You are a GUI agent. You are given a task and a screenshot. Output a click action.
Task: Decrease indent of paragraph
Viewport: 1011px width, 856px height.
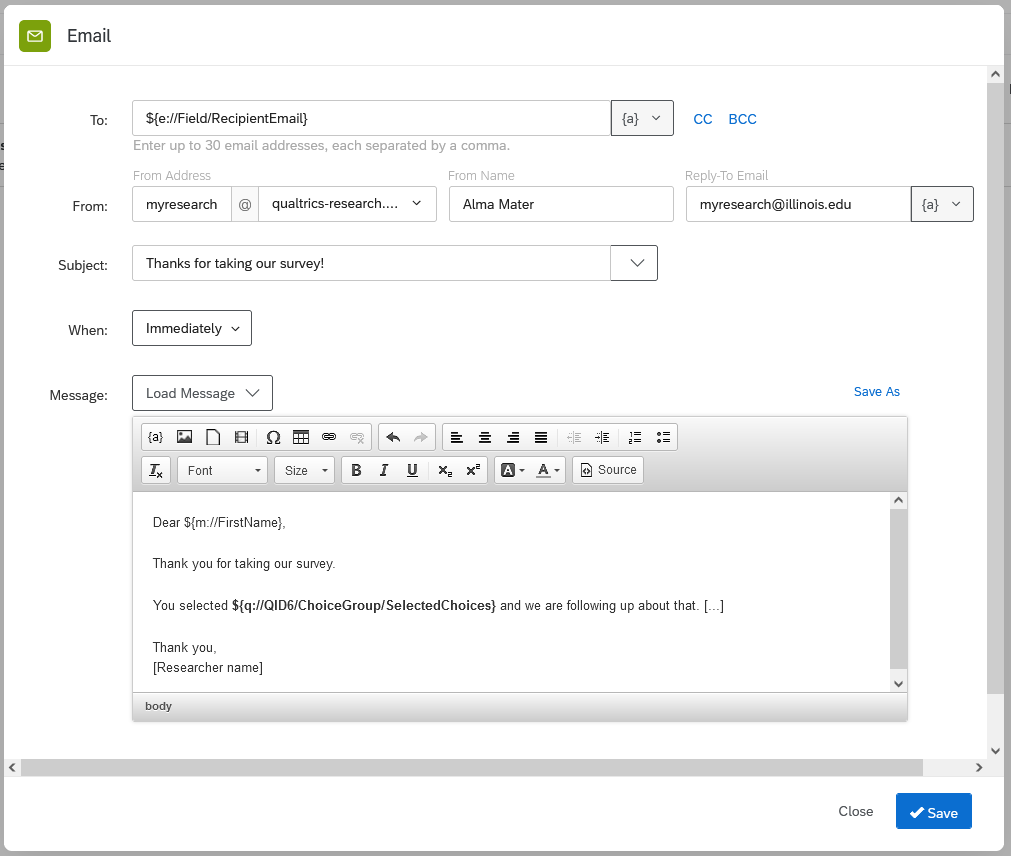click(x=574, y=437)
